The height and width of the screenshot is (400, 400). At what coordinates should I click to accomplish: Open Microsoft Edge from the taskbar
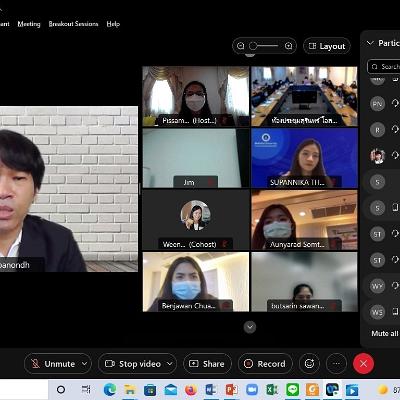click(110, 389)
